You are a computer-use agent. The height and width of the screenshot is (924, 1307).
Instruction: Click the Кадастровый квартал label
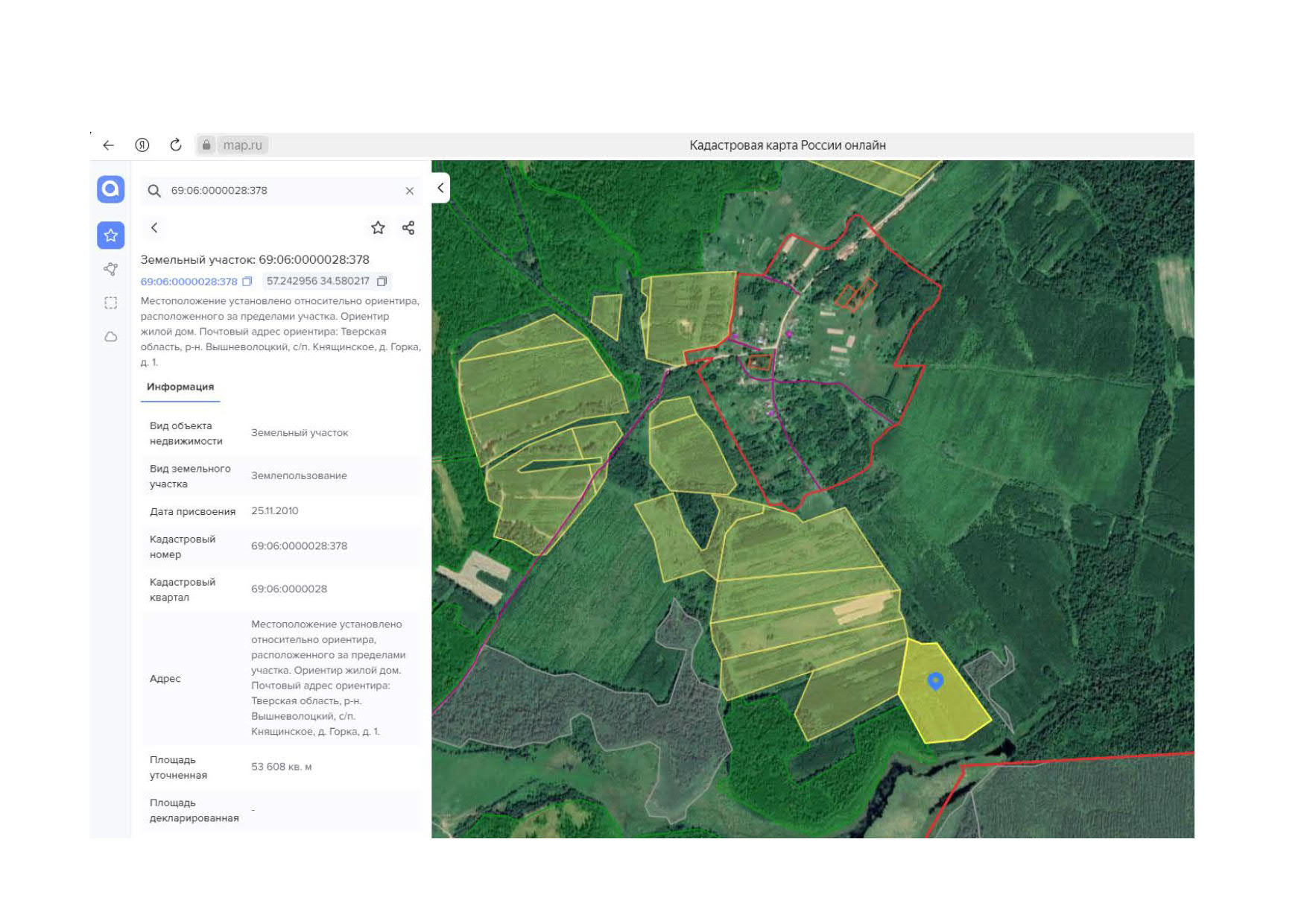pos(183,589)
